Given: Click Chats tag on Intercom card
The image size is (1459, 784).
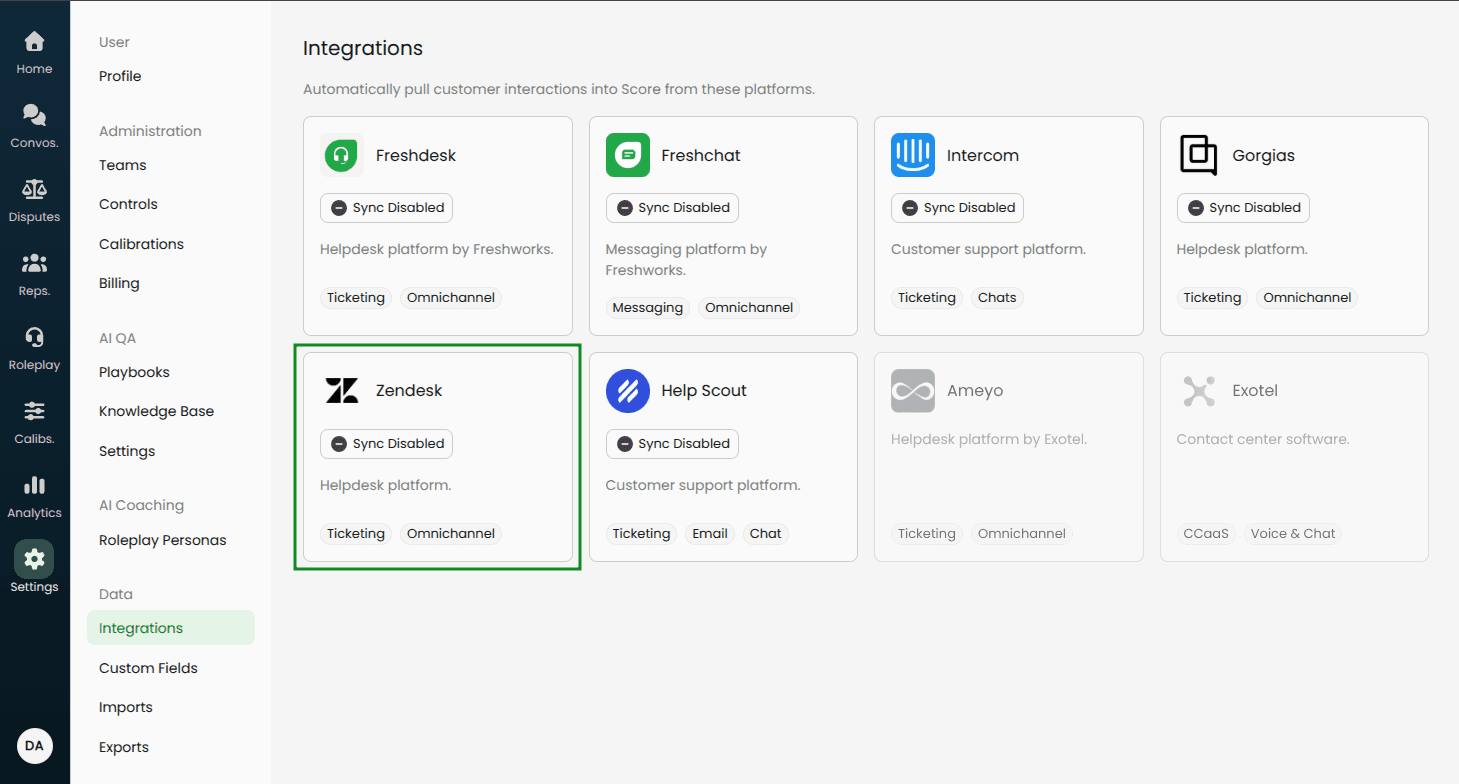Looking at the screenshot, I should 997,298.
